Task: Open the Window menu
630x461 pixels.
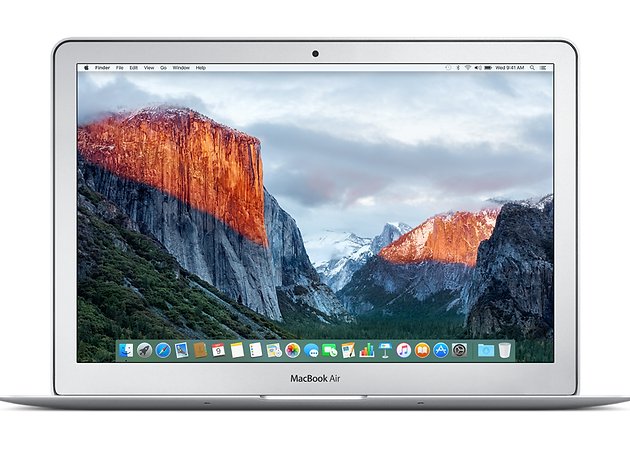Action: click(181, 68)
